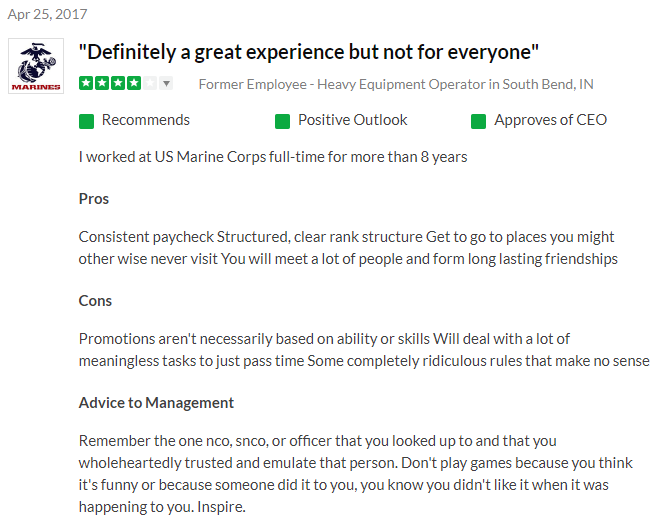Viewport: 661px width, 526px height.
Task: Click the third green rating star
Action: pyautogui.click(x=116, y=83)
